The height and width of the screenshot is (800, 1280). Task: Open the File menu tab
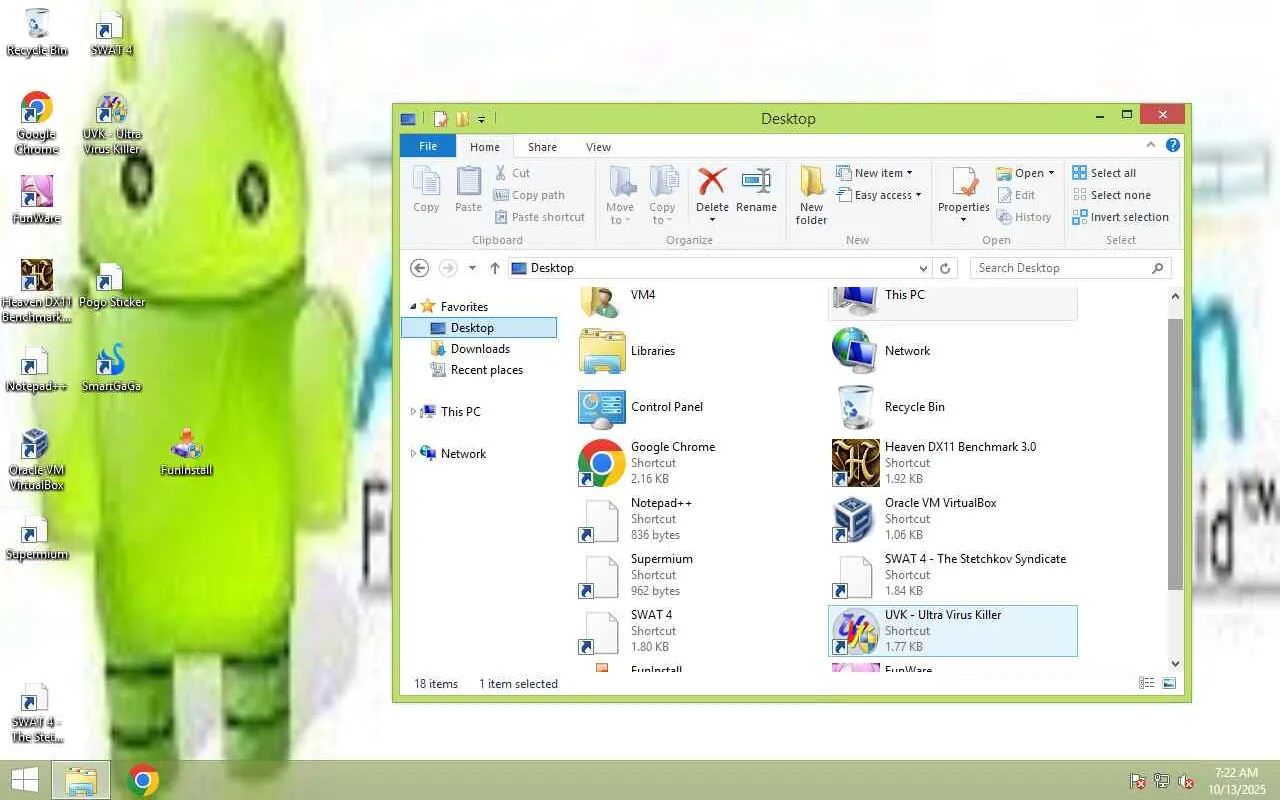click(428, 146)
